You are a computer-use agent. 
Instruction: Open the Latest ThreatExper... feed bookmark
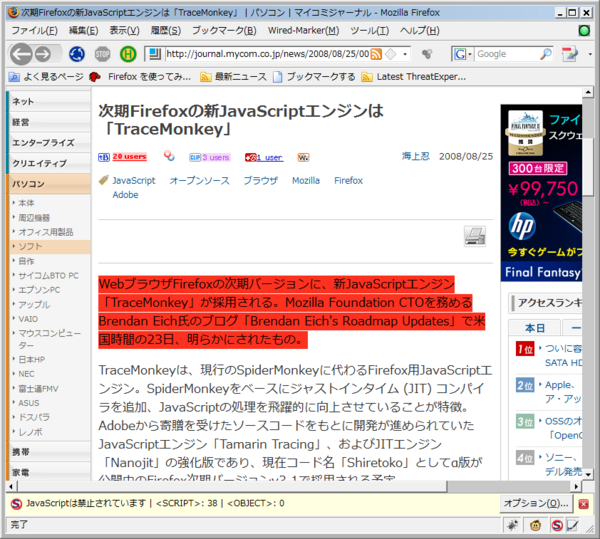coord(414,77)
